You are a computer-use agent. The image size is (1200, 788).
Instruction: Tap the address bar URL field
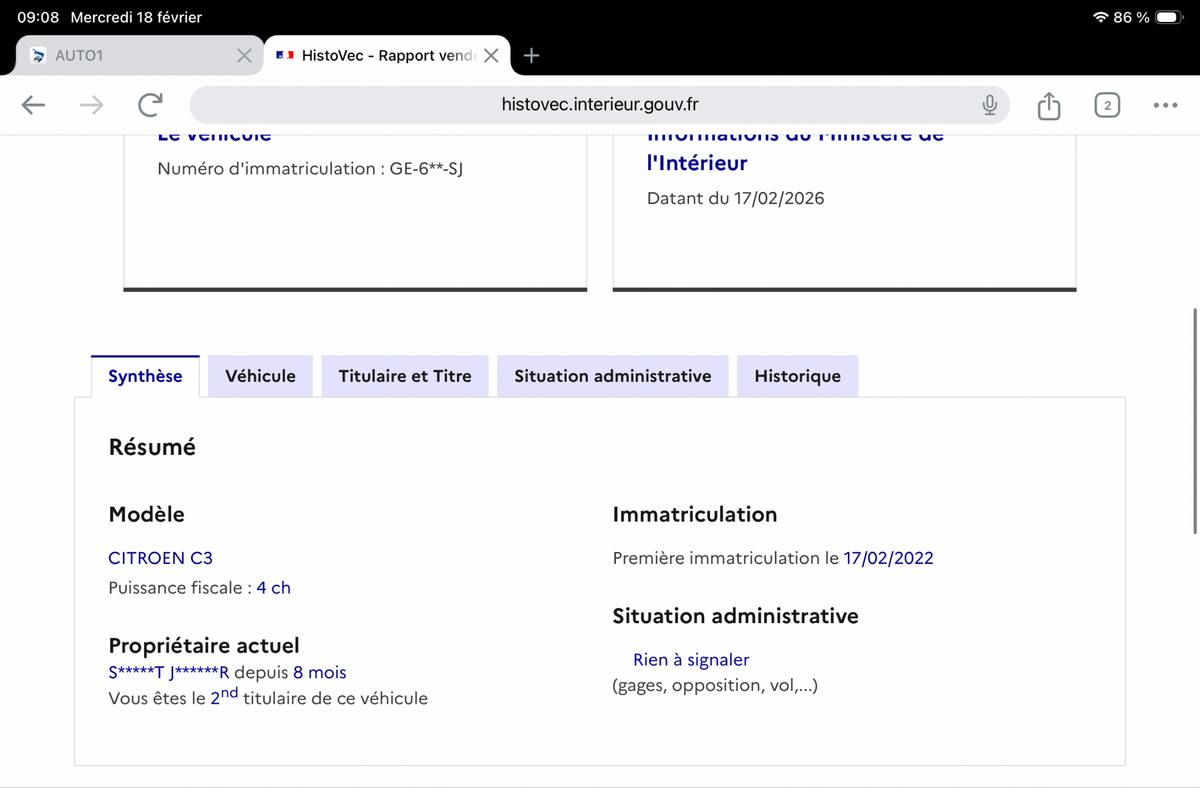(x=600, y=105)
